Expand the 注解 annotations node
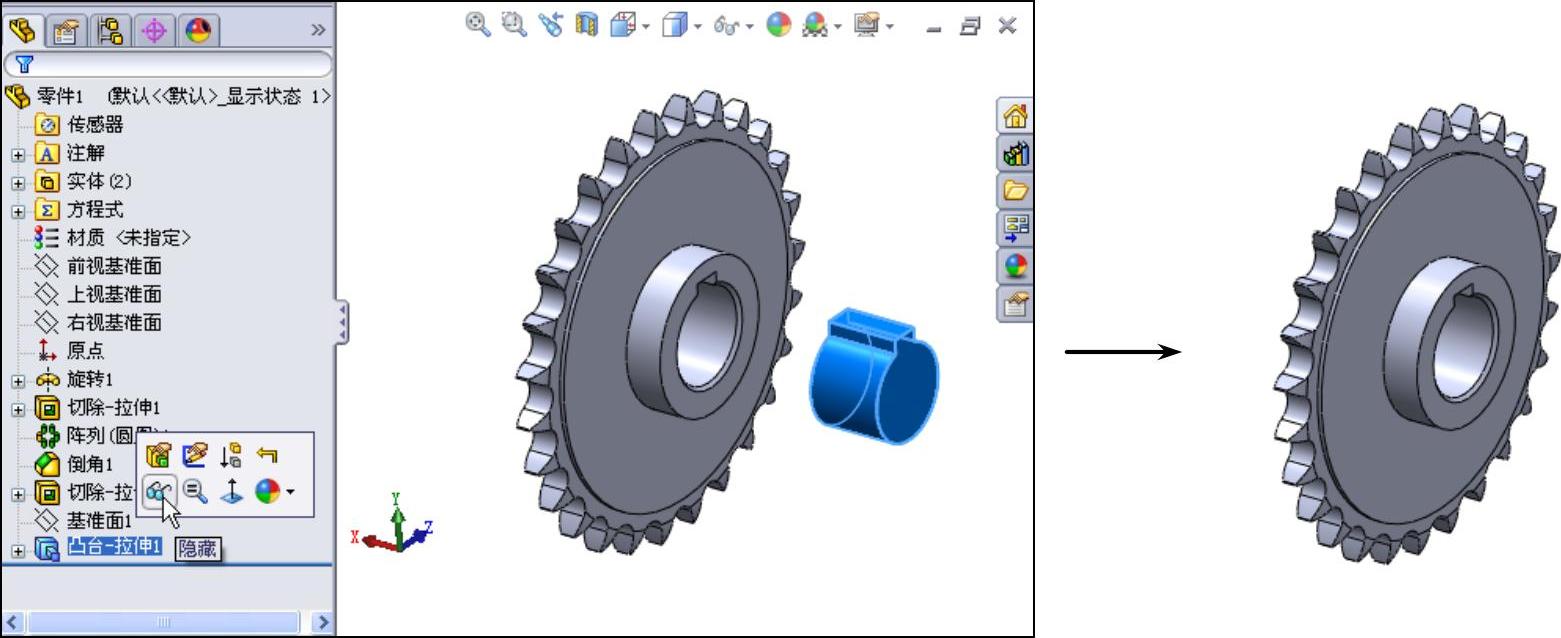This screenshot has width=1561, height=638. point(17,155)
